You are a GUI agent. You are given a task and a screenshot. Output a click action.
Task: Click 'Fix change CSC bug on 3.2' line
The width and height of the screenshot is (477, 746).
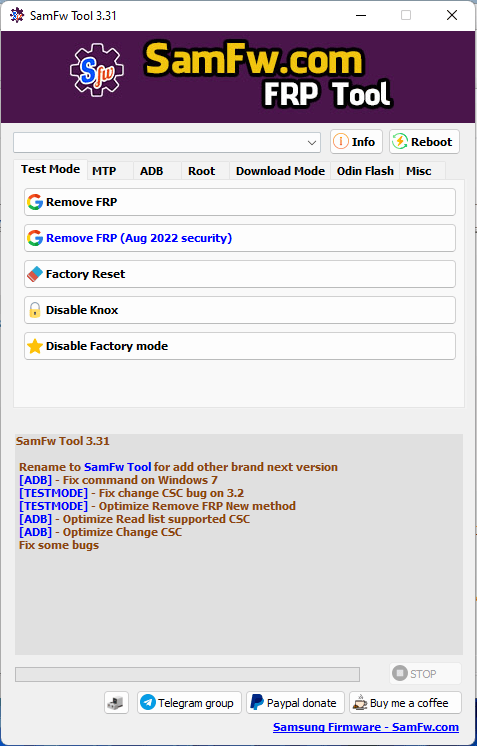171,493
